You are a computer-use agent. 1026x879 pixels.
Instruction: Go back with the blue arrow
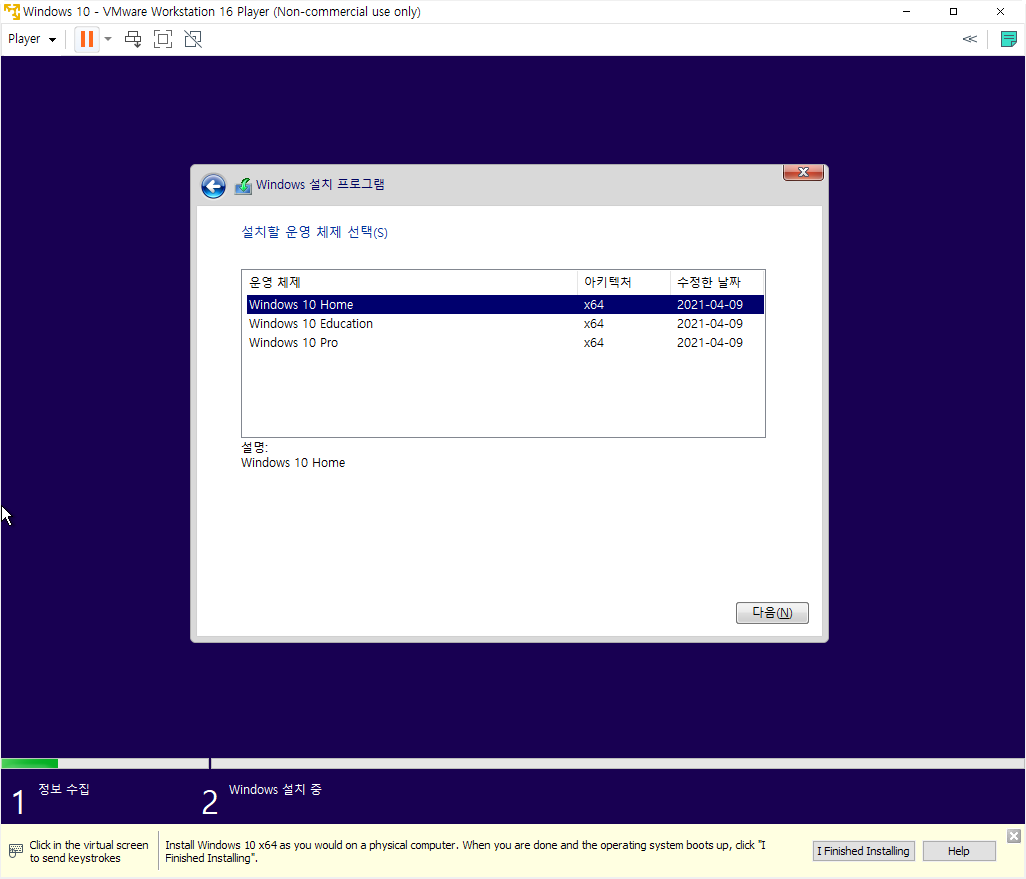click(213, 187)
